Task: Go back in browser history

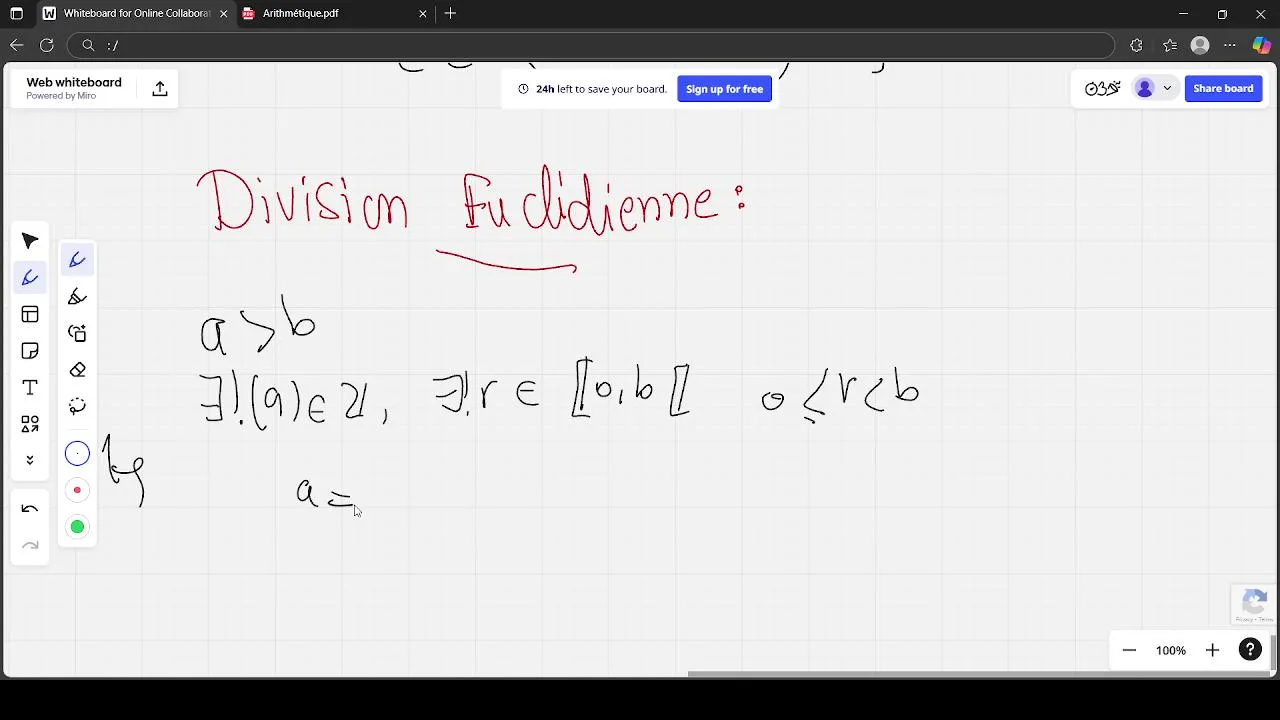Action: click(16, 45)
